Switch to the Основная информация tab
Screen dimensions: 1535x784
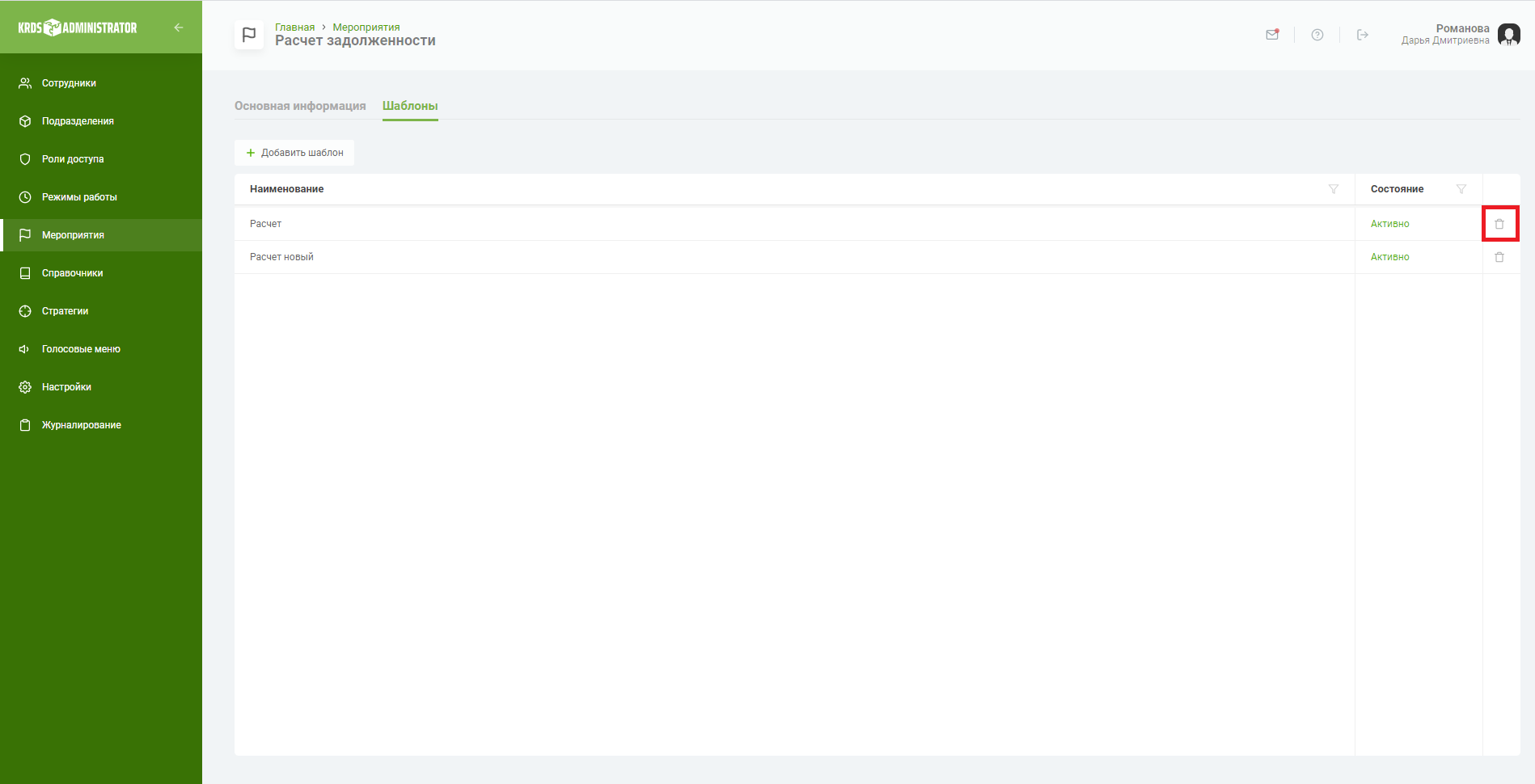point(300,106)
